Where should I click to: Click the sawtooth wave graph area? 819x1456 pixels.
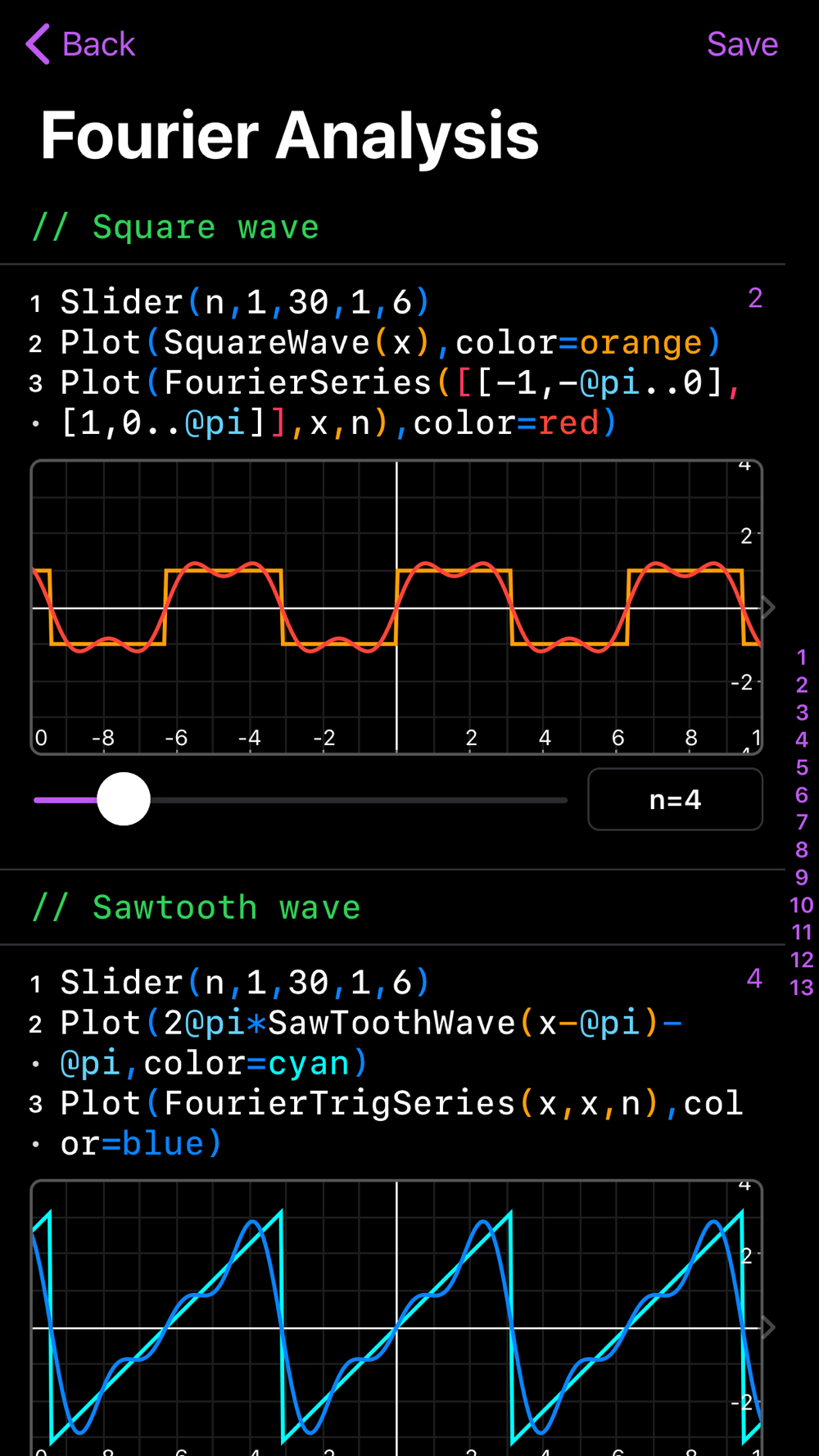pyautogui.click(x=396, y=1318)
